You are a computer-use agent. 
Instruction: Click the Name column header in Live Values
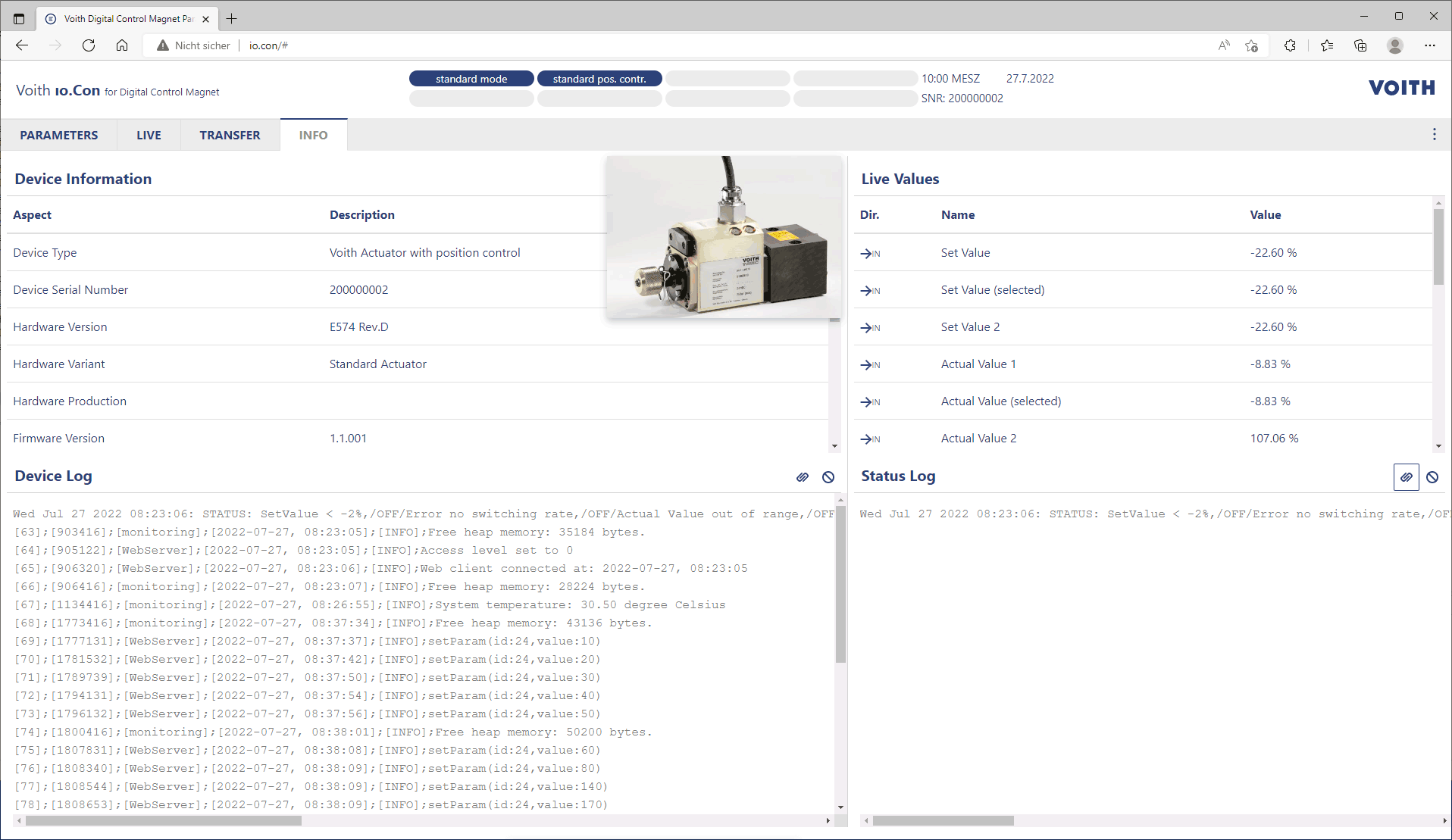[x=958, y=215]
